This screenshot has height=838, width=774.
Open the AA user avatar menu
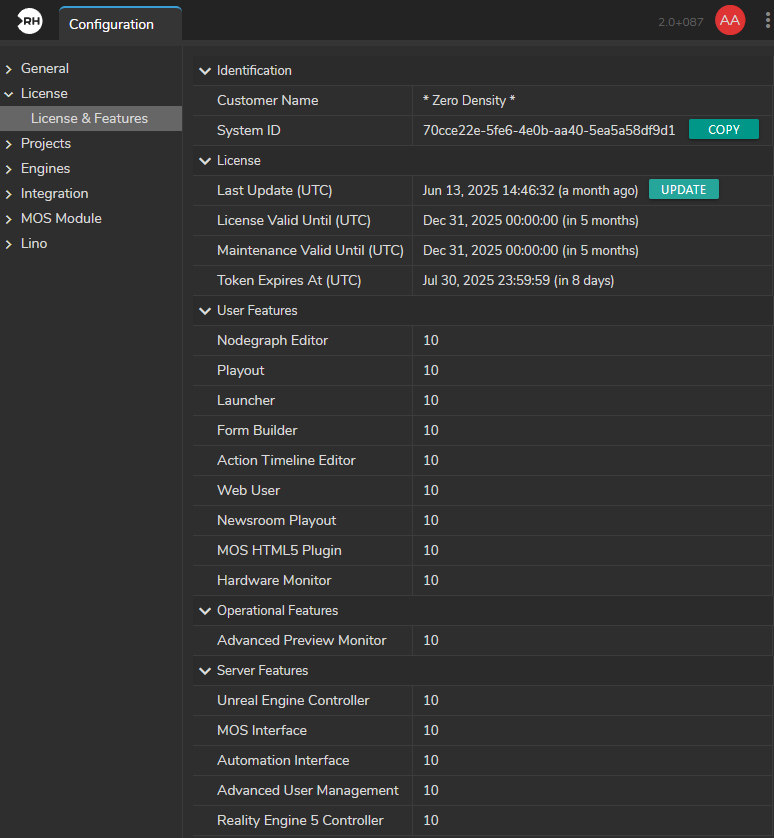coord(730,21)
